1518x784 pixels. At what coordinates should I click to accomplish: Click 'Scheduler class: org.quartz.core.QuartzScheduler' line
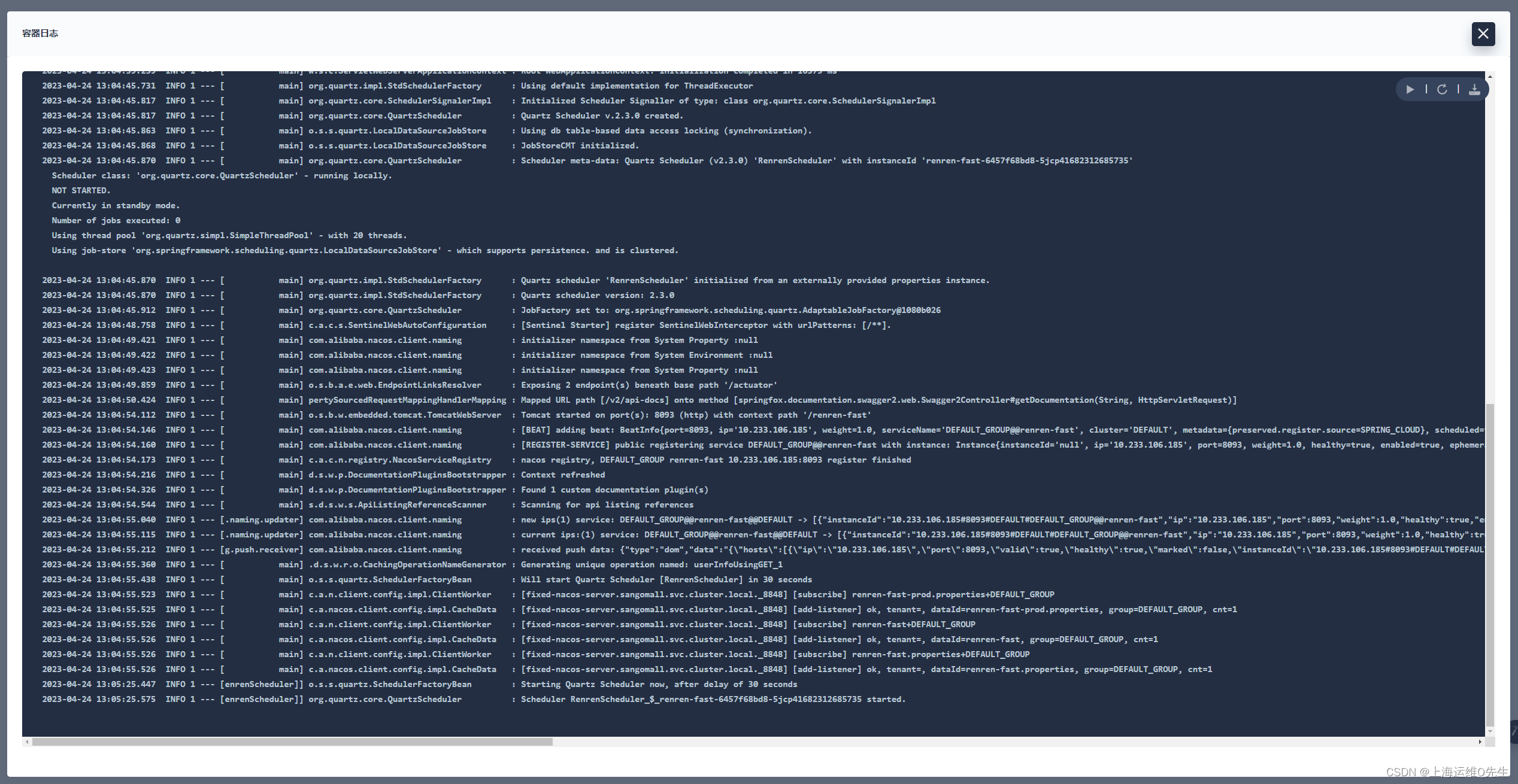pyautogui.click(x=222, y=175)
